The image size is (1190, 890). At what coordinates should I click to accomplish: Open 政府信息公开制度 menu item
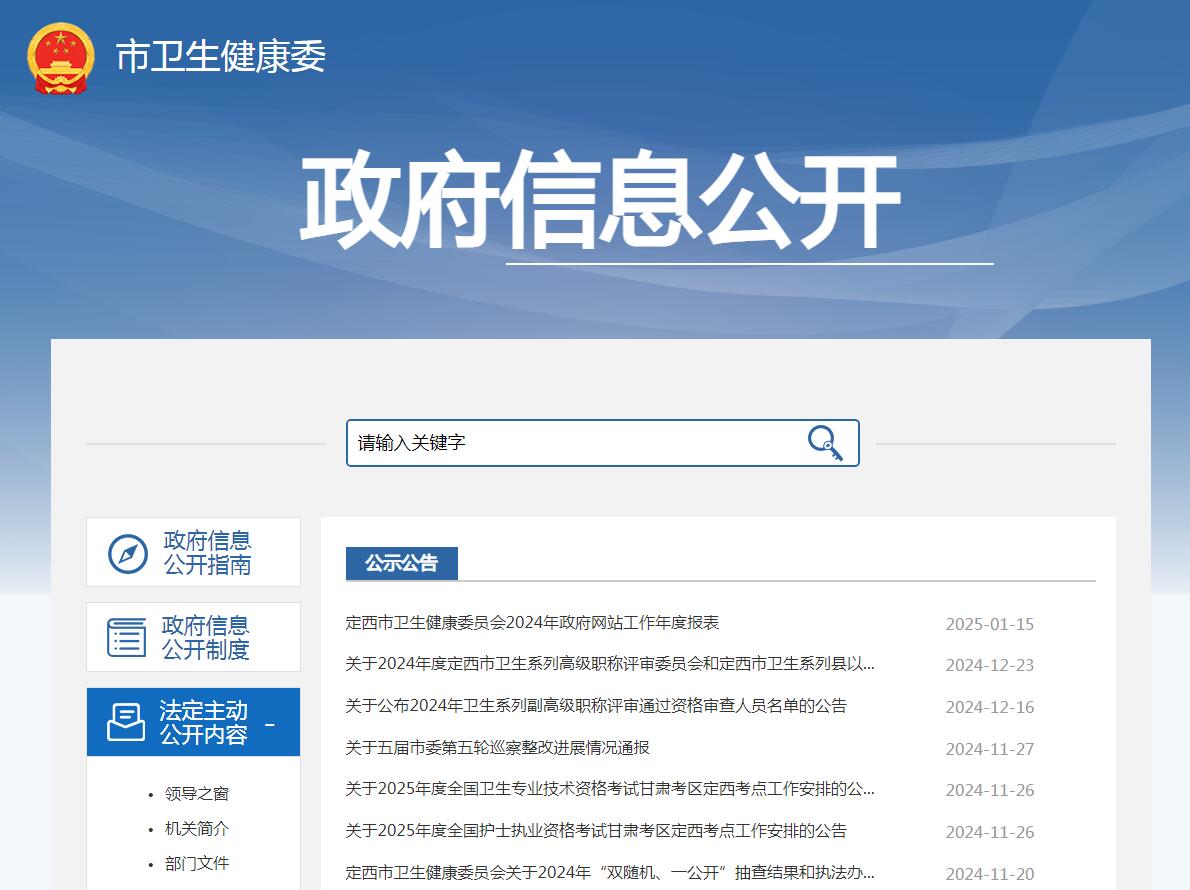(x=206, y=638)
